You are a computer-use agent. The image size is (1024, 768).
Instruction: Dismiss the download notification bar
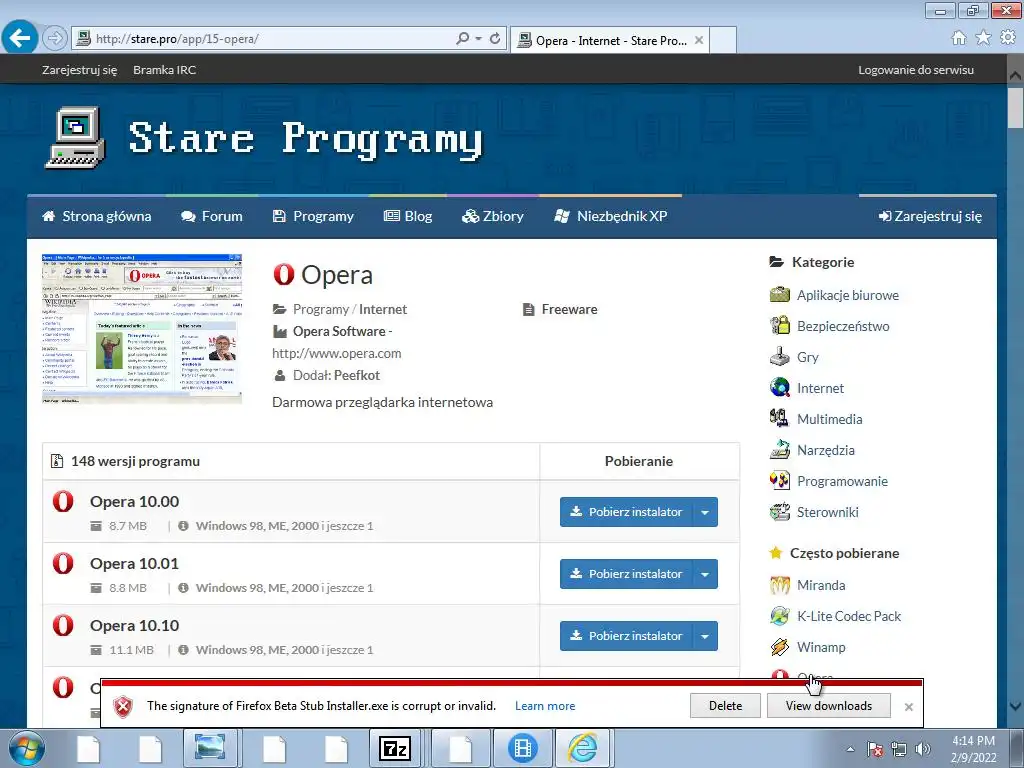(x=908, y=707)
